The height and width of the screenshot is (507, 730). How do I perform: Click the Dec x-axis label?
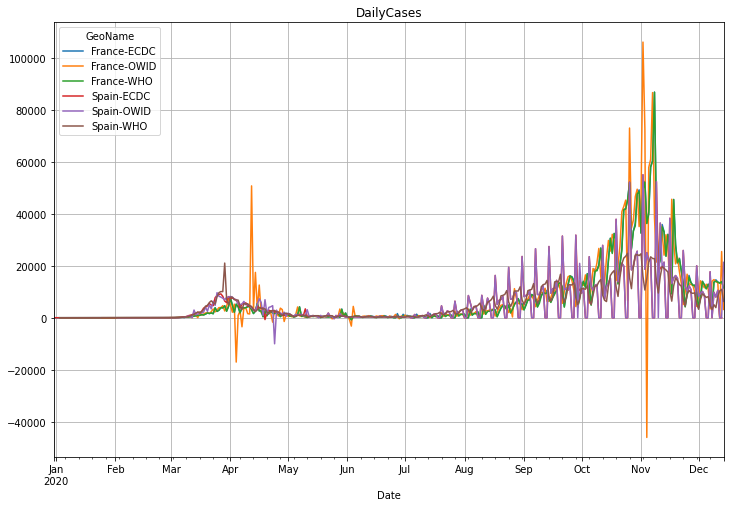699,469
